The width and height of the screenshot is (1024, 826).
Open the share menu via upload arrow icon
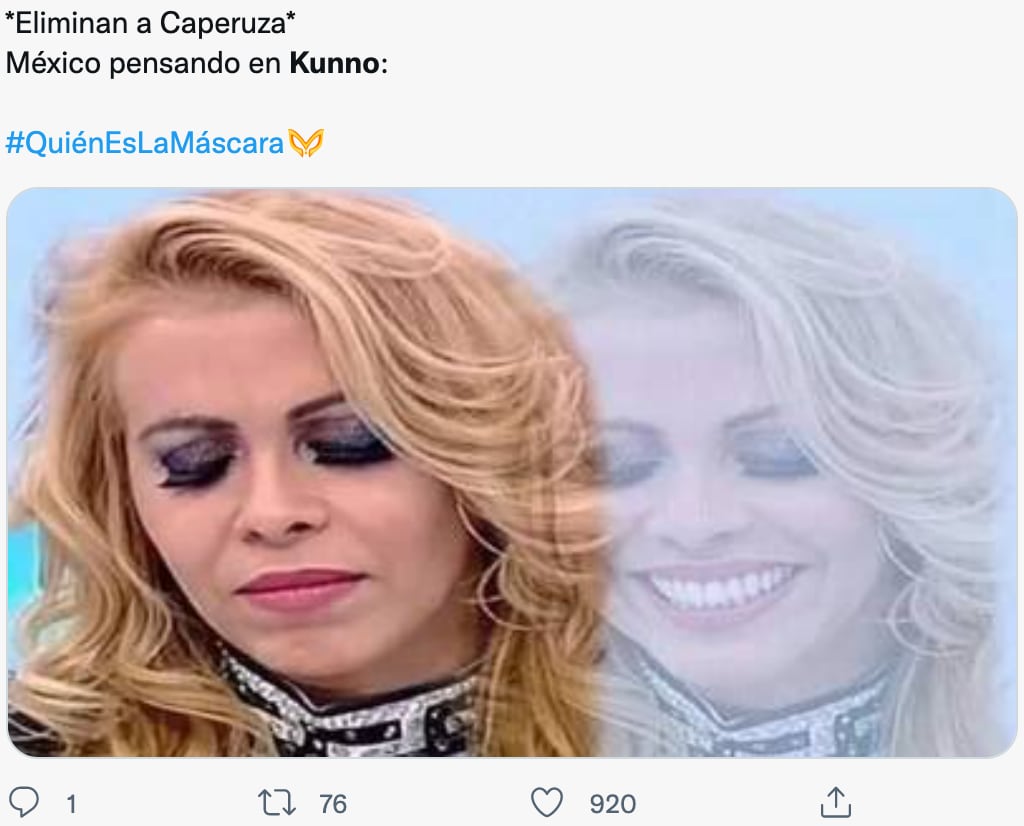click(835, 802)
